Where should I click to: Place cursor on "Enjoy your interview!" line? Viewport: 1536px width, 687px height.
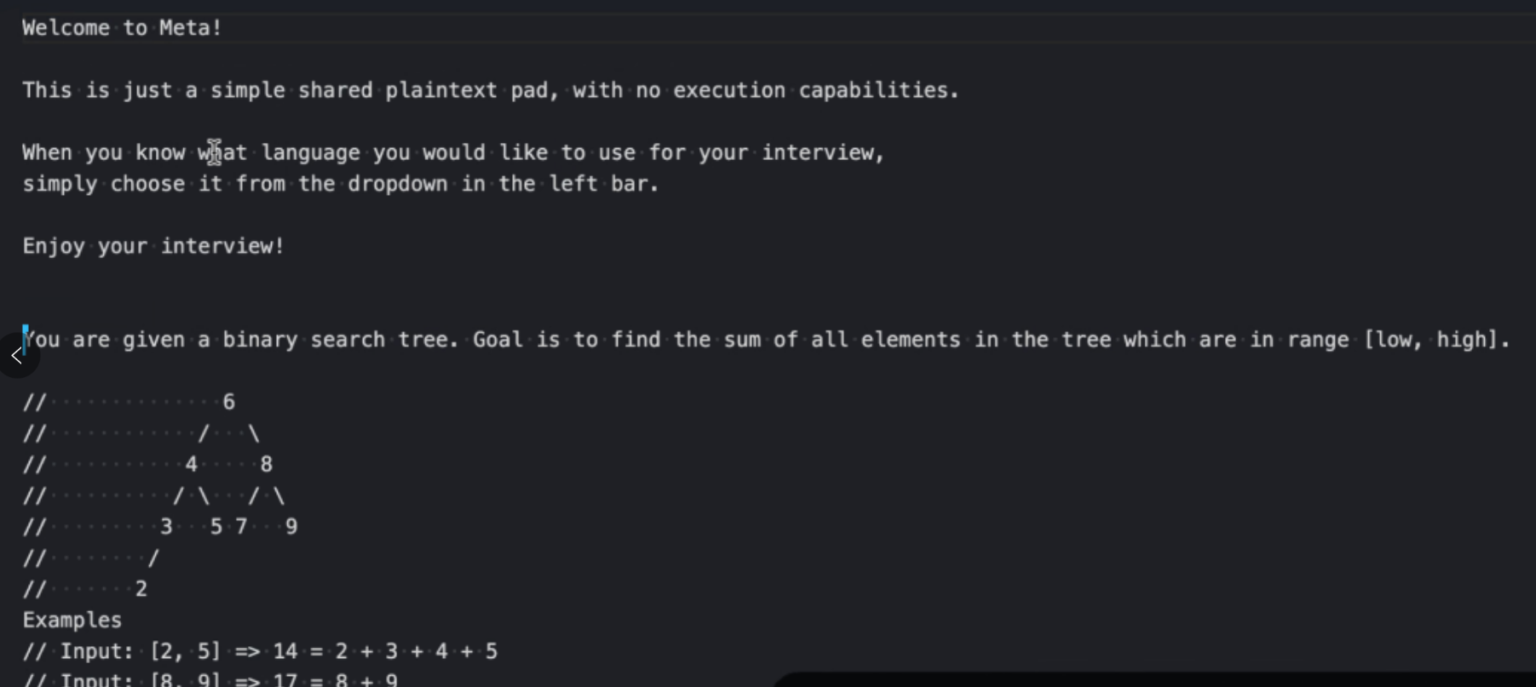[154, 246]
